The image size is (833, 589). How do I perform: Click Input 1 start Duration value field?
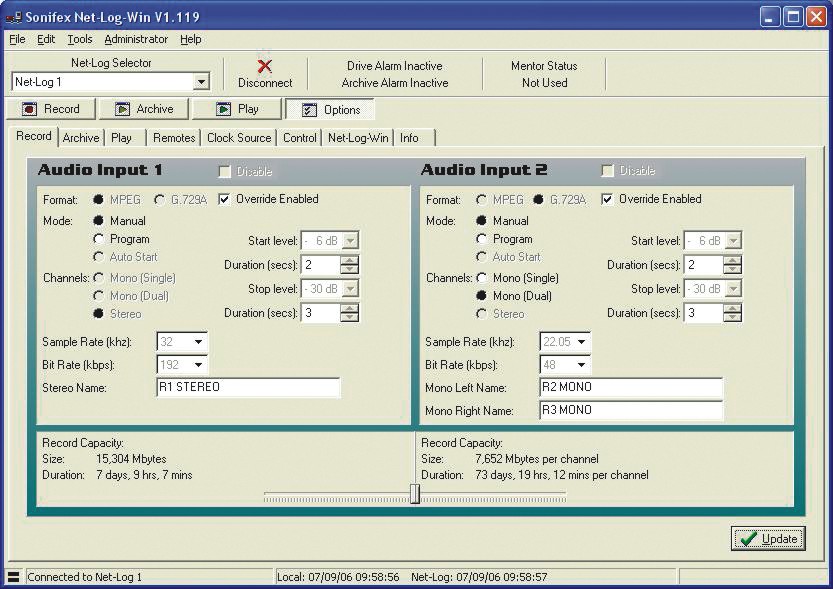(x=320, y=264)
